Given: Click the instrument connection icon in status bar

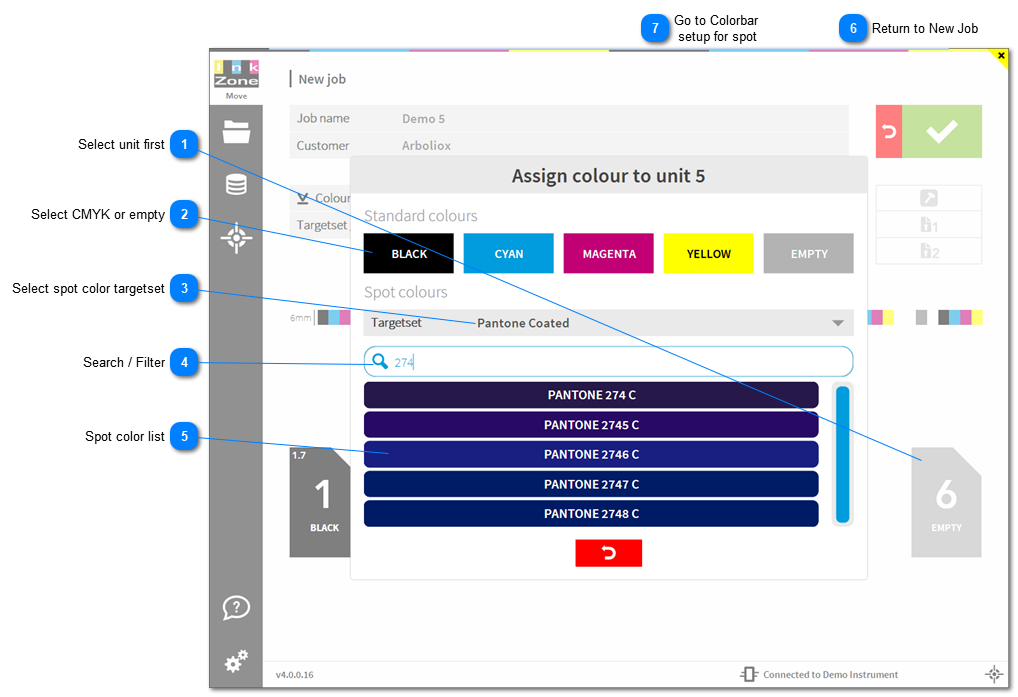Looking at the screenshot, I should point(749,674).
